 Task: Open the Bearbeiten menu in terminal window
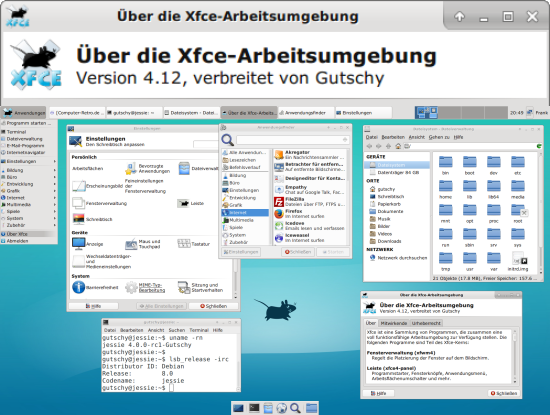132,330
